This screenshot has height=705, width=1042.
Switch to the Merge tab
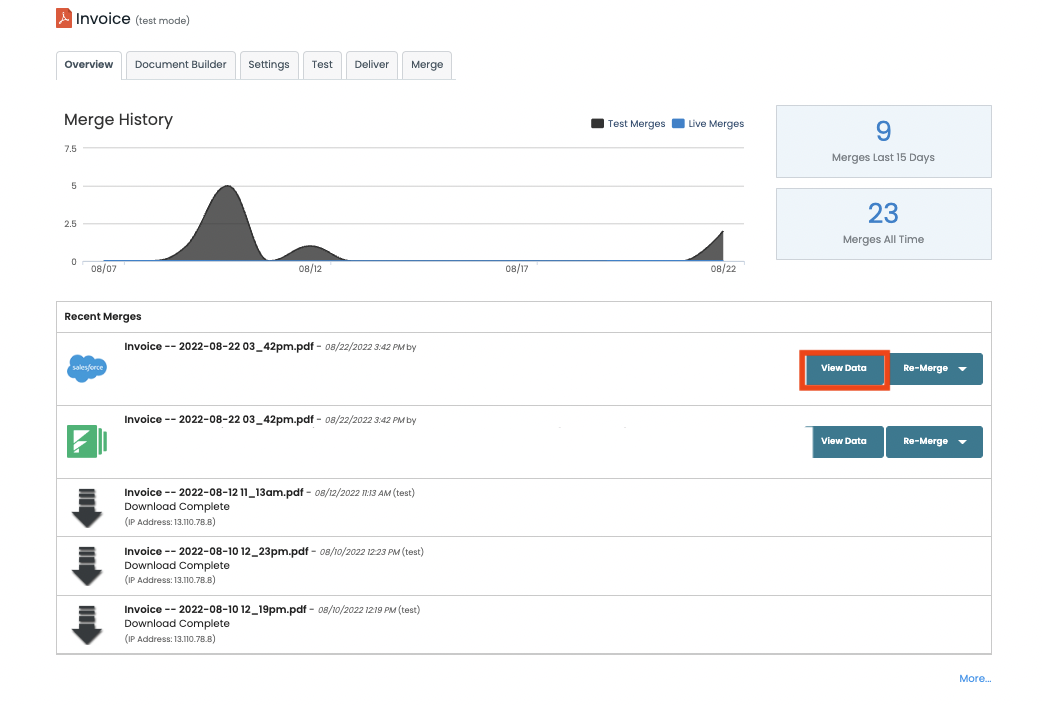pos(427,65)
